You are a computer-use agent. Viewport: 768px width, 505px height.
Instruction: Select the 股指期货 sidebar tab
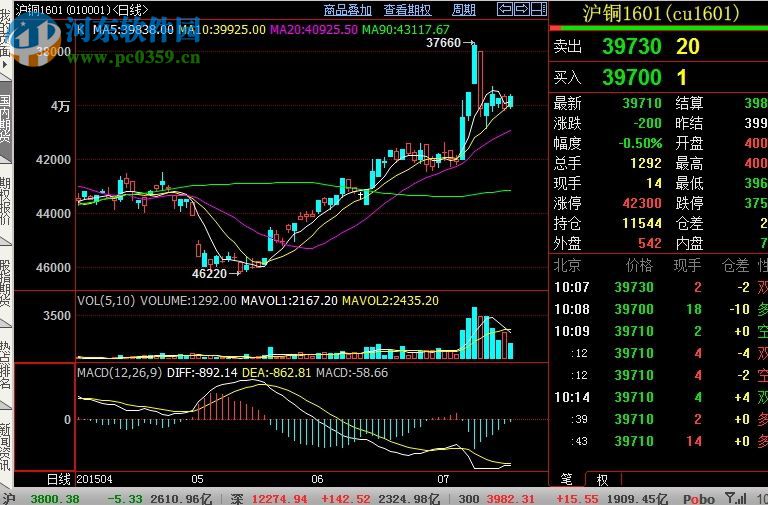click(5, 284)
